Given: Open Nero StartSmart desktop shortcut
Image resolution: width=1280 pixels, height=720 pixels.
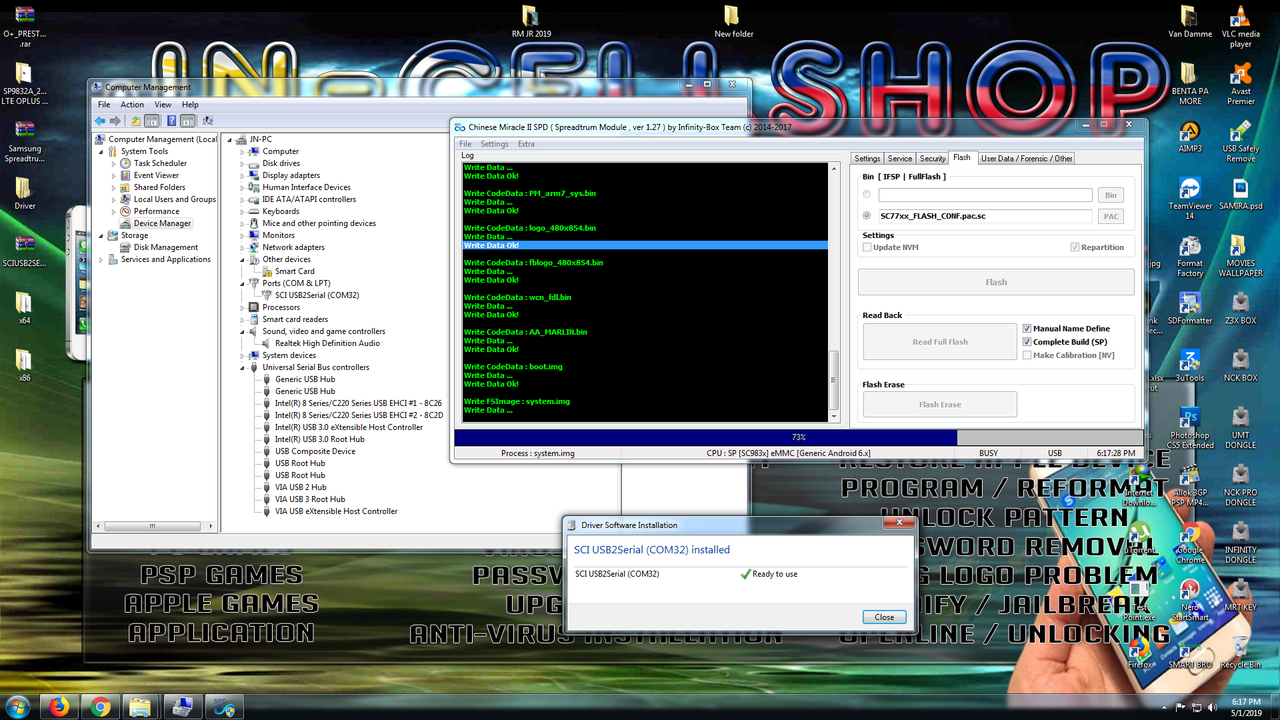Looking at the screenshot, I should pos(1189,600).
